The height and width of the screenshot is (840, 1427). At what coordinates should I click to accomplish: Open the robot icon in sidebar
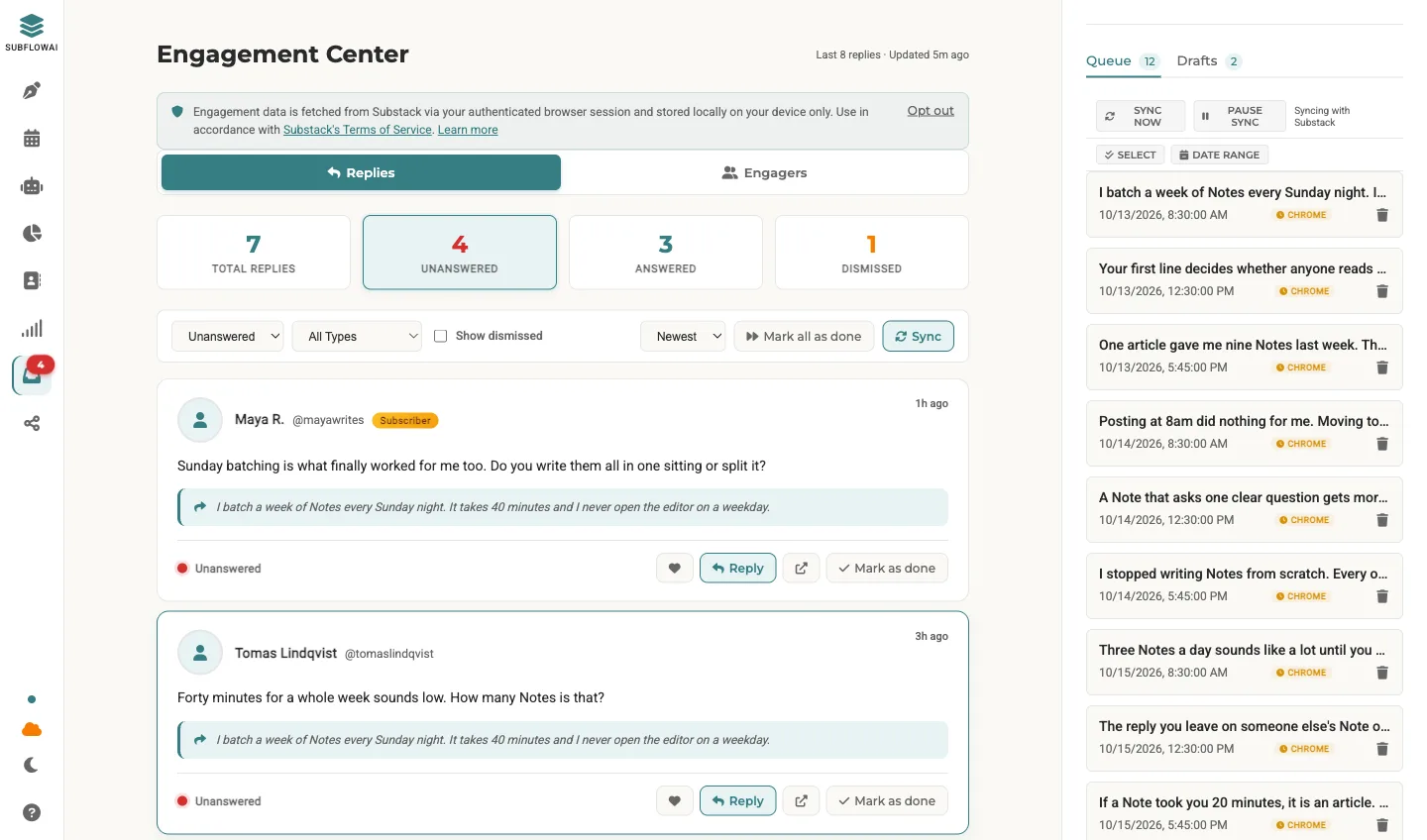(32, 186)
